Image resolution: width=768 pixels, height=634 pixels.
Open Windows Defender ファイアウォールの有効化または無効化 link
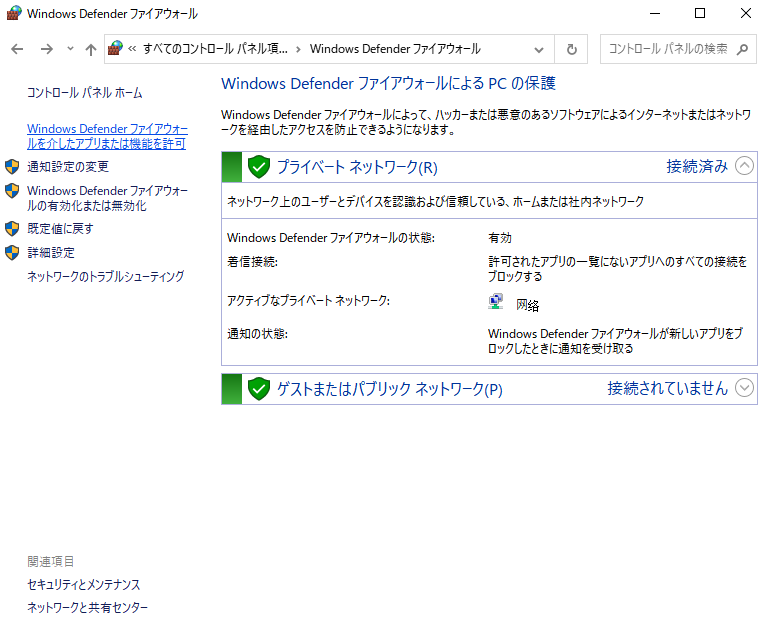(x=107, y=198)
